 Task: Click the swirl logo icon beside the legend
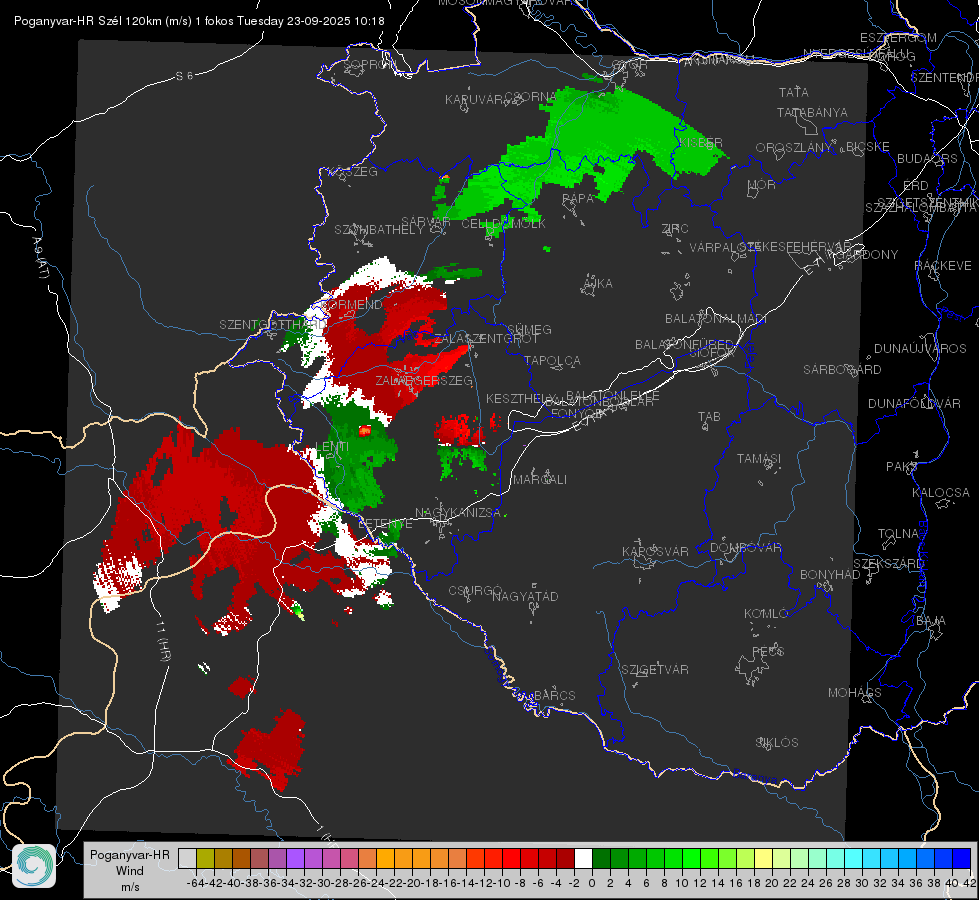(34, 866)
